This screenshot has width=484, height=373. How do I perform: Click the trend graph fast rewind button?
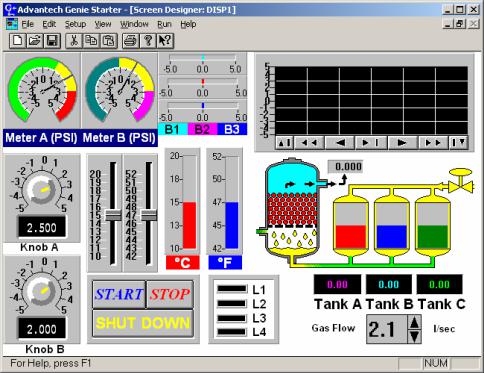coord(309,143)
